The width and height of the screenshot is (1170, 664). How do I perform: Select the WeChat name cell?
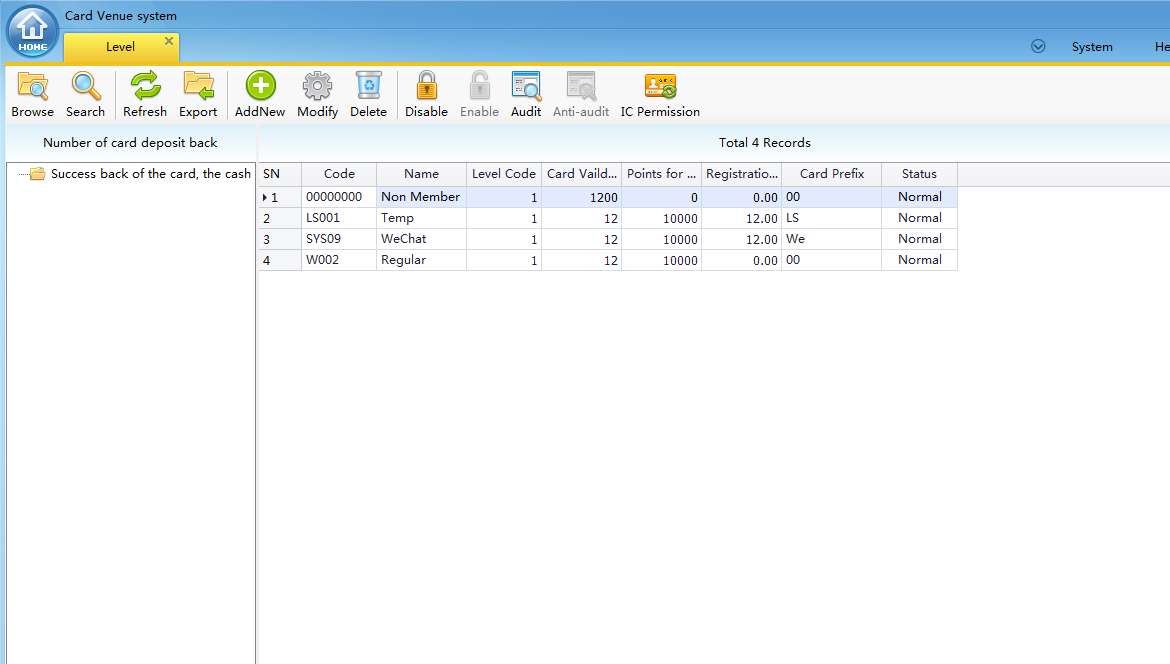click(x=422, y=239)
